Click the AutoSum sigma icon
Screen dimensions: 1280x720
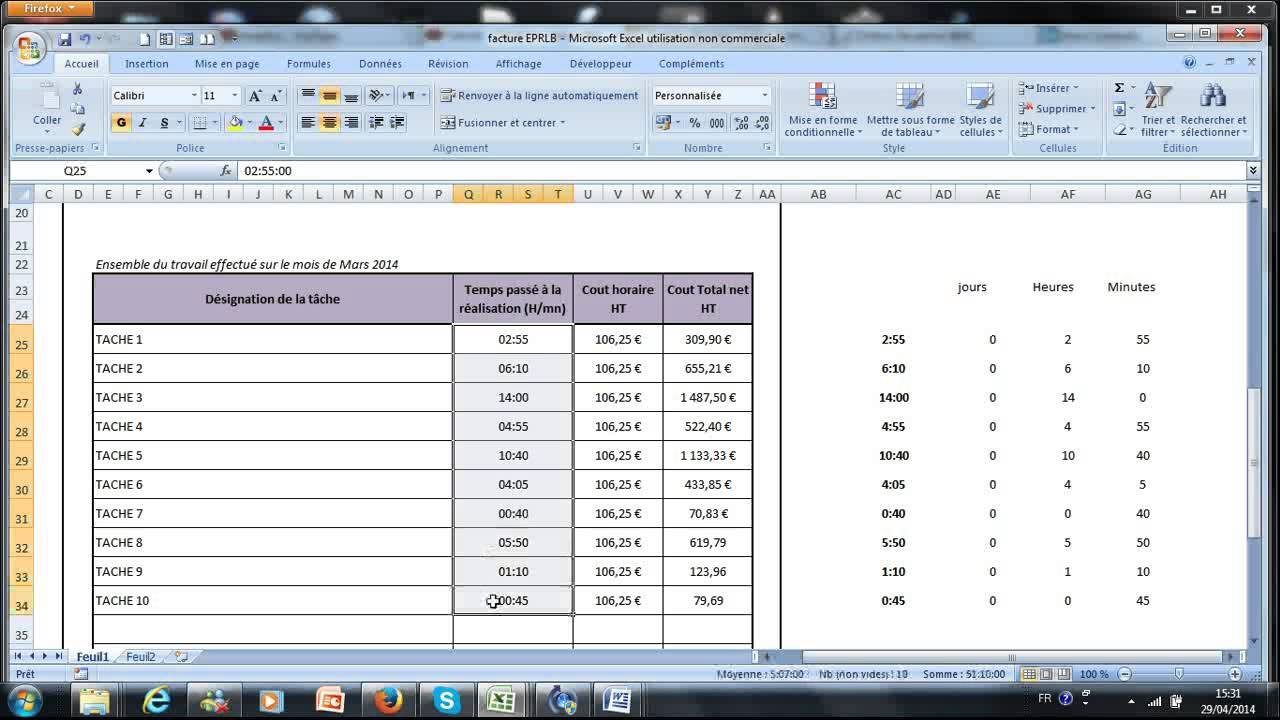1119,88
